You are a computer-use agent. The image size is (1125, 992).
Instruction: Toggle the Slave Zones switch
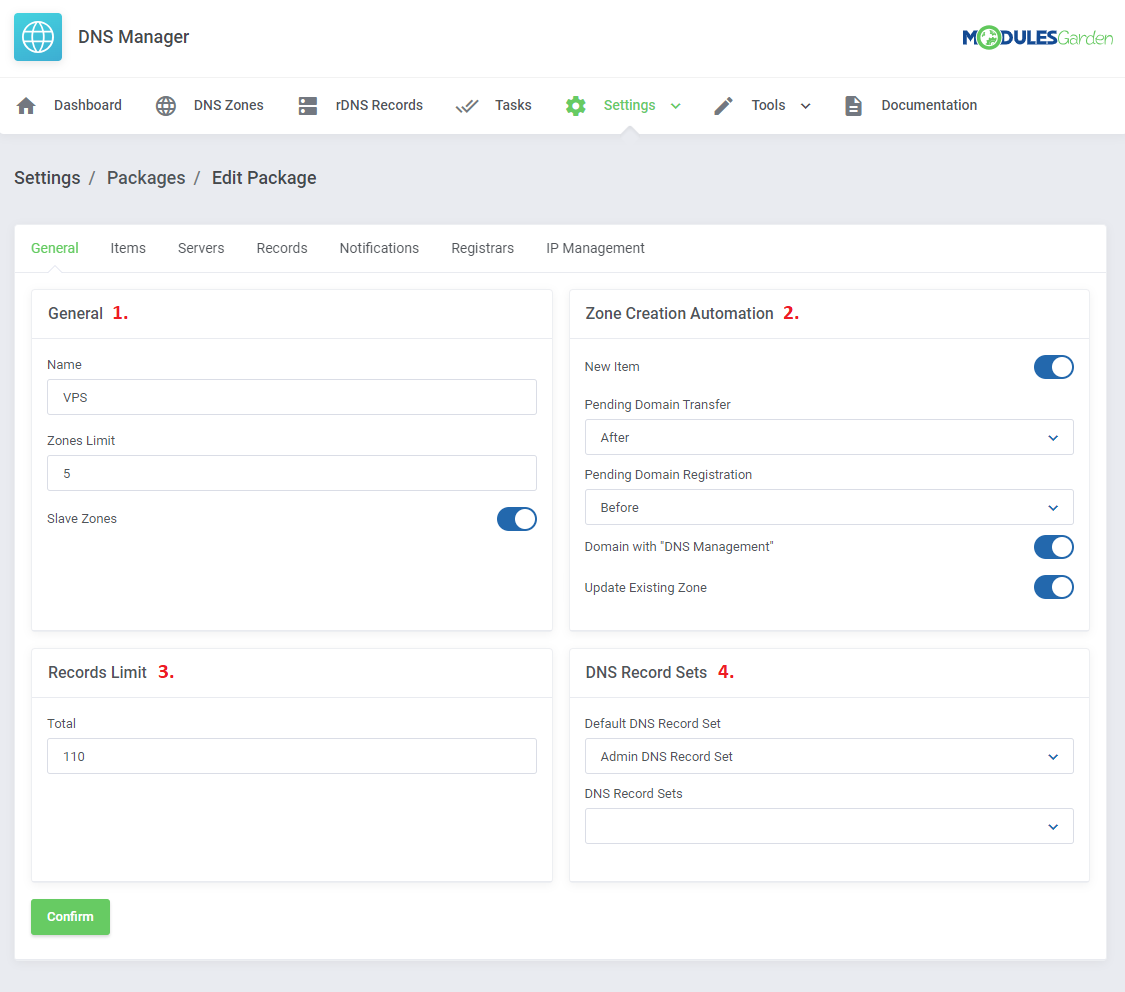pyautogui.click(x=517, y=519)
